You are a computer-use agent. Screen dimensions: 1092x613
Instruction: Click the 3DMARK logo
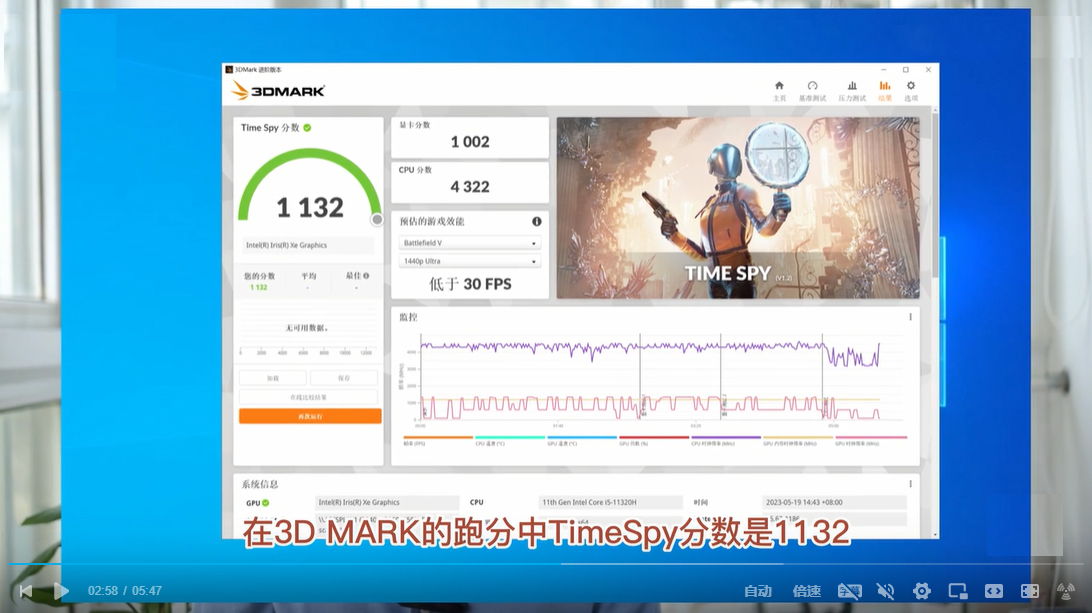pos(278,91)
